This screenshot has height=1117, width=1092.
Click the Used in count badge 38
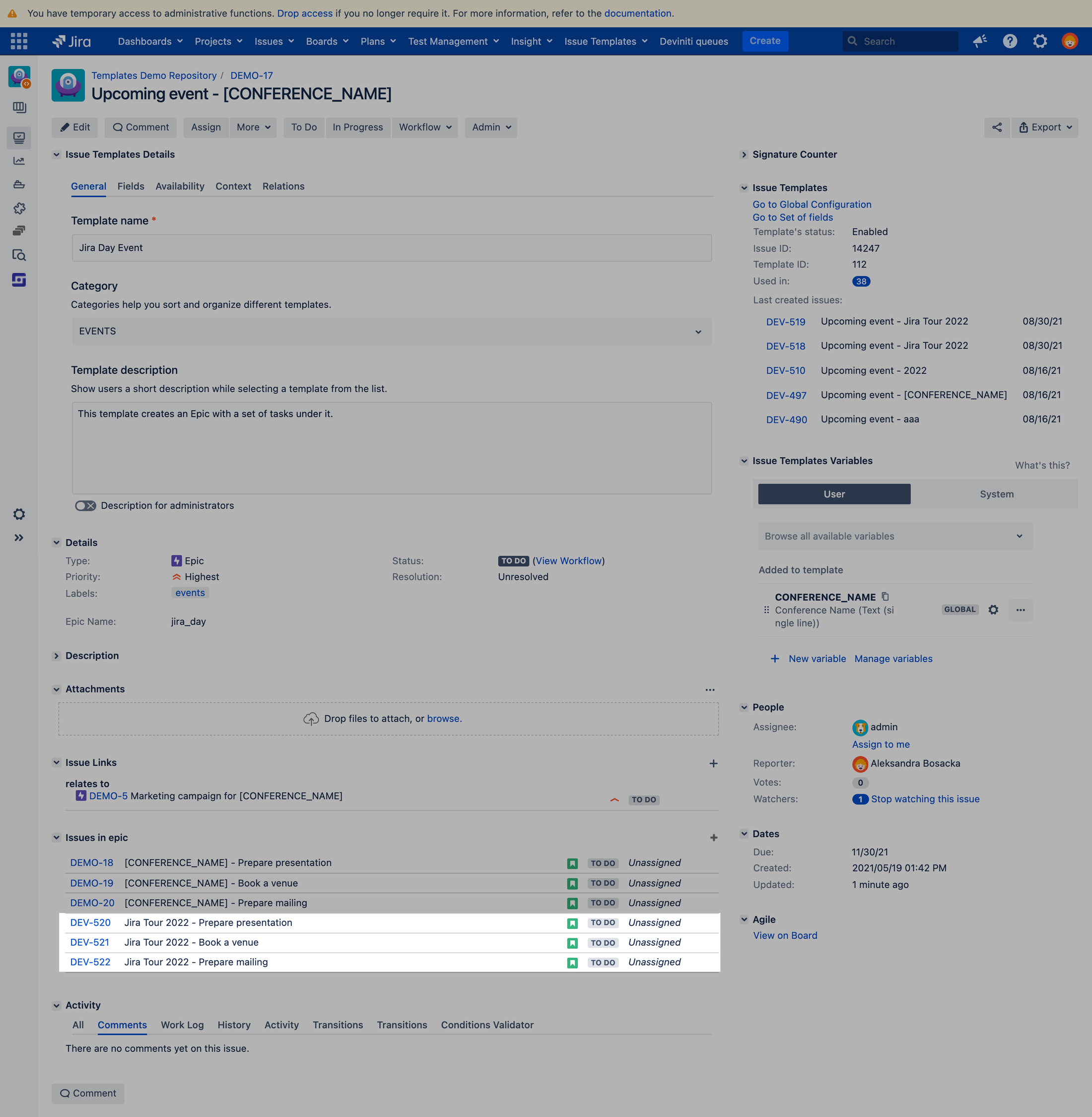click(861, 281)
